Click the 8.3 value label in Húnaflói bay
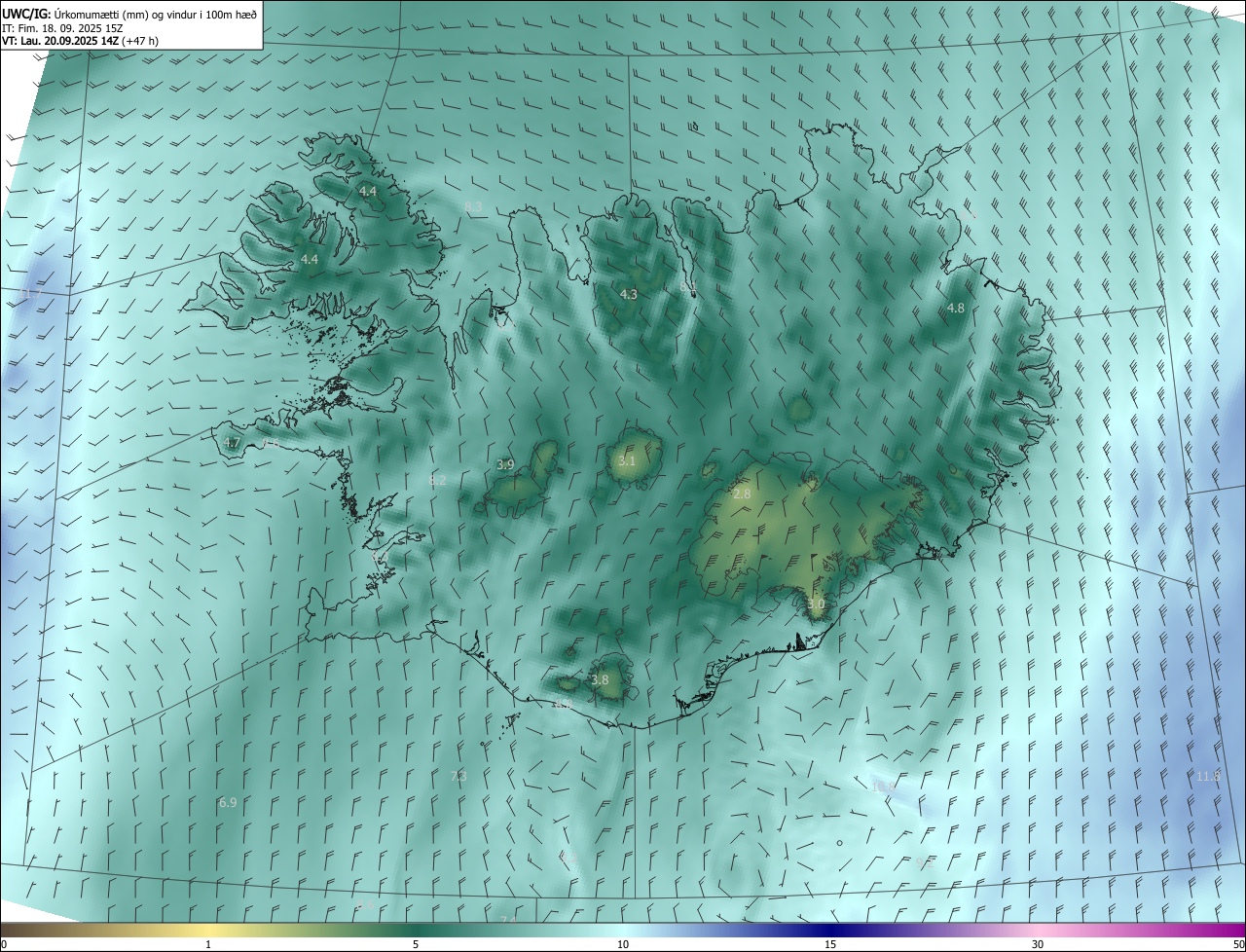The width and height of the screenshot is (1246, 952). tap(474, 206)
